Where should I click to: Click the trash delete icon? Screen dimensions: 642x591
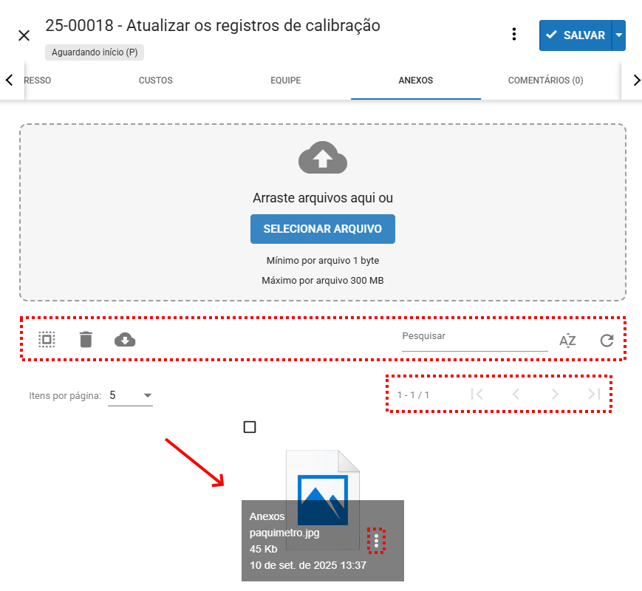[x=86, y=340]
